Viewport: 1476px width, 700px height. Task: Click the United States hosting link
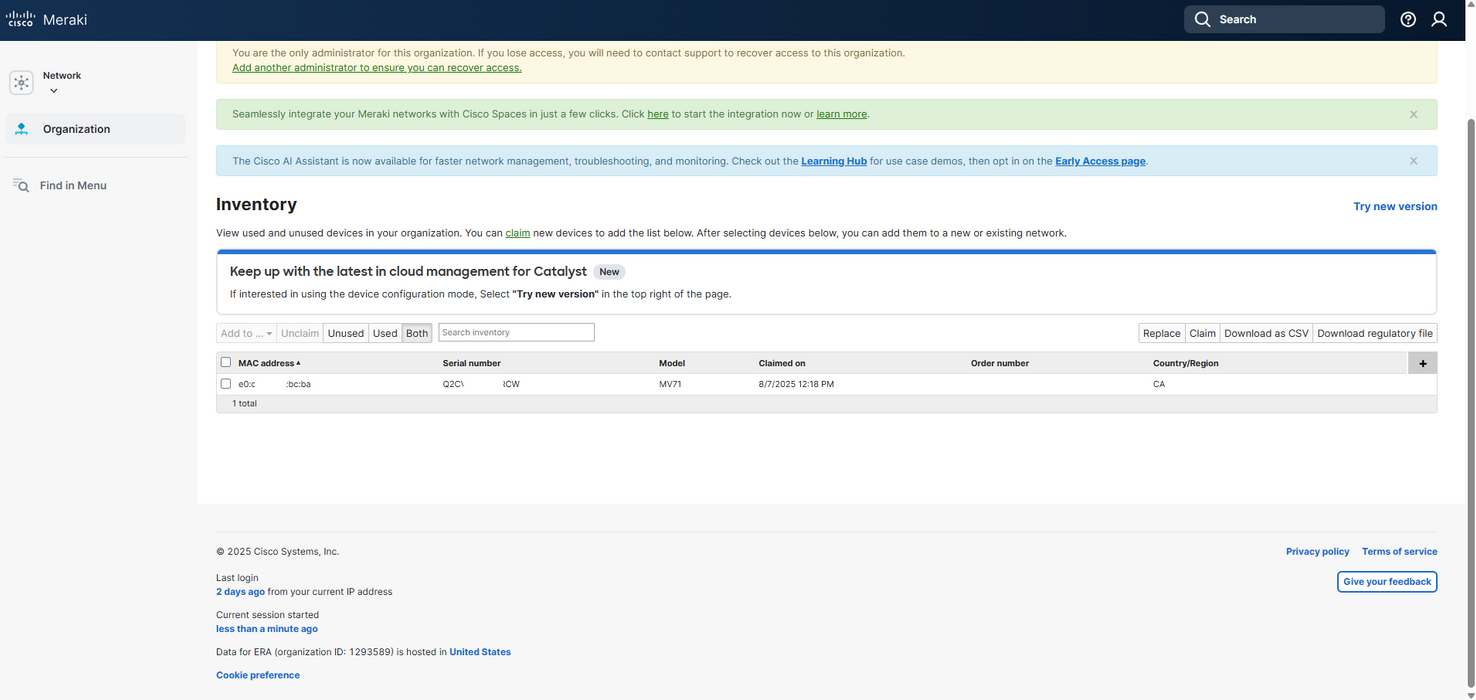[480, 652]
